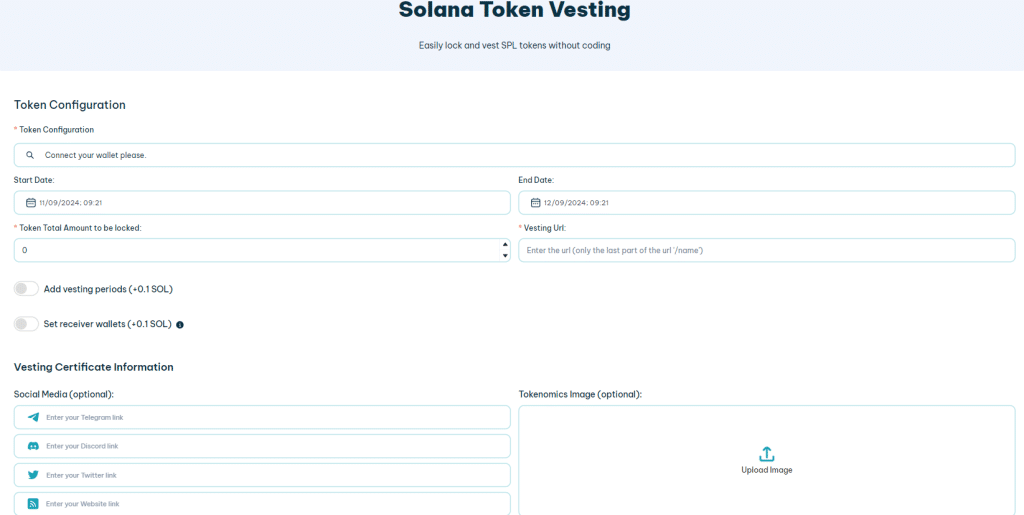The image size is (1024, 515).
Task: Click the Twitter bird icon
Action: pyautogui.click(x=33, y=475)
